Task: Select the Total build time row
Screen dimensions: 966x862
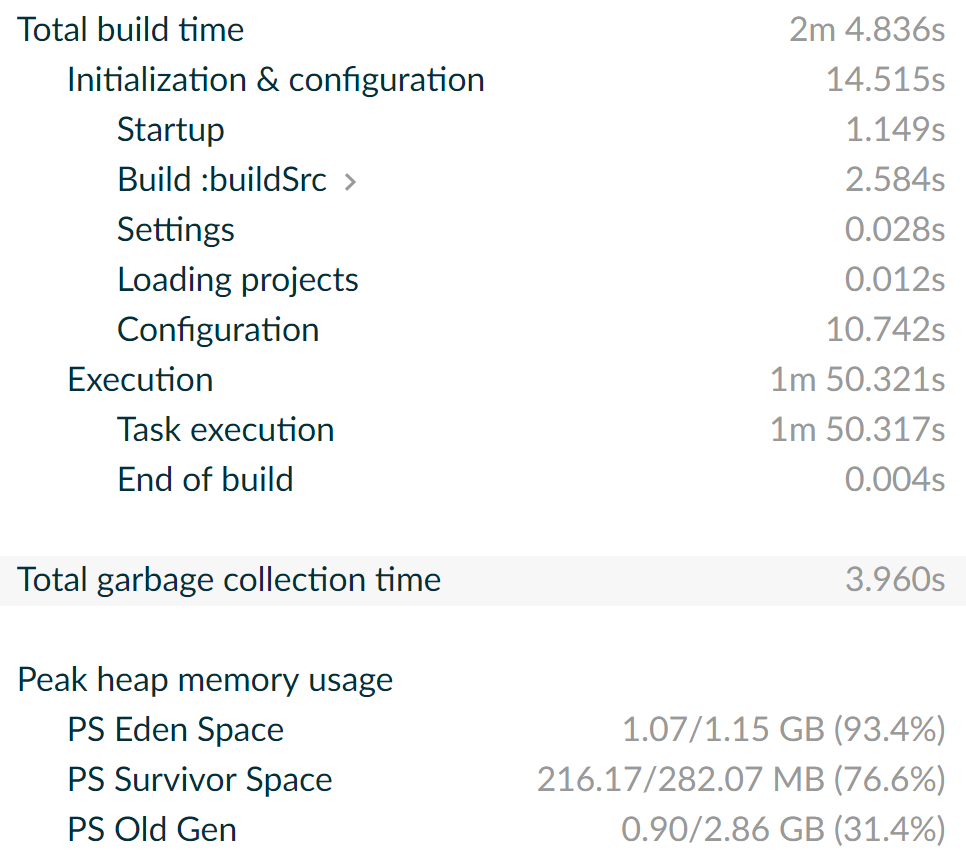Action: tap(131, 30)
